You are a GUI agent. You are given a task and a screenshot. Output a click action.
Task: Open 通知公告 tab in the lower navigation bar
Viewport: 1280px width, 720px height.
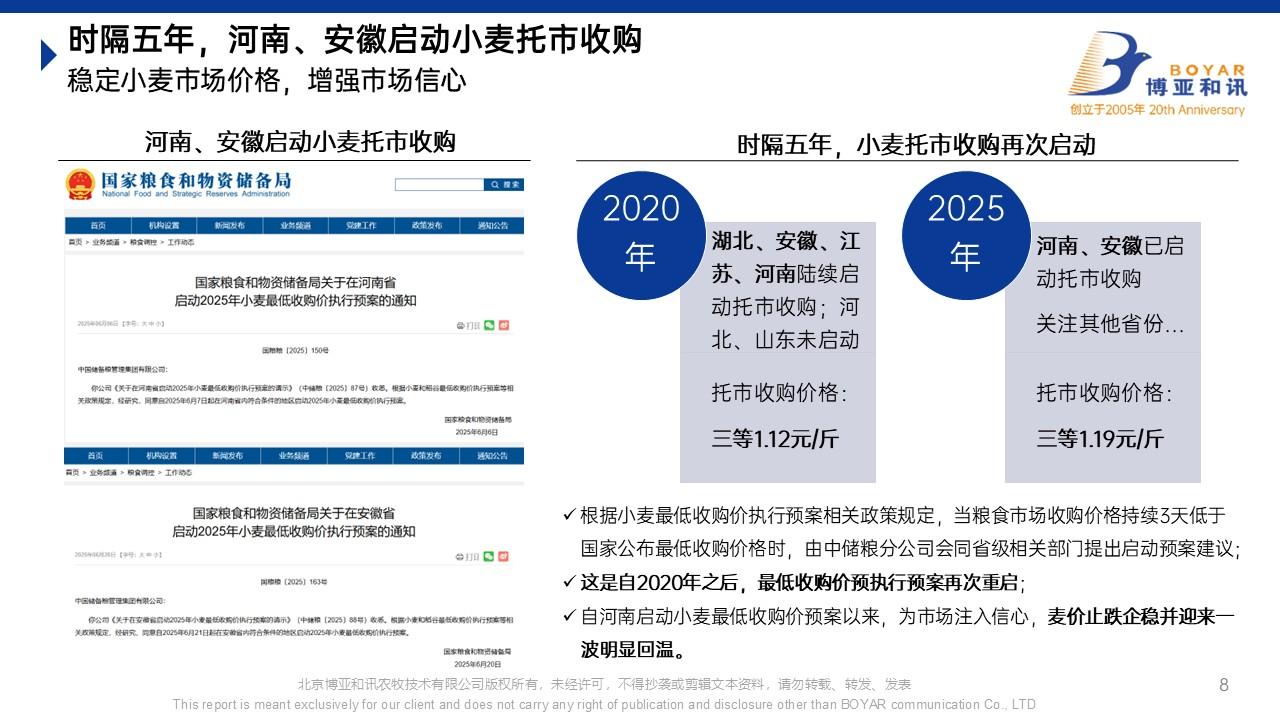coord(492,456)
